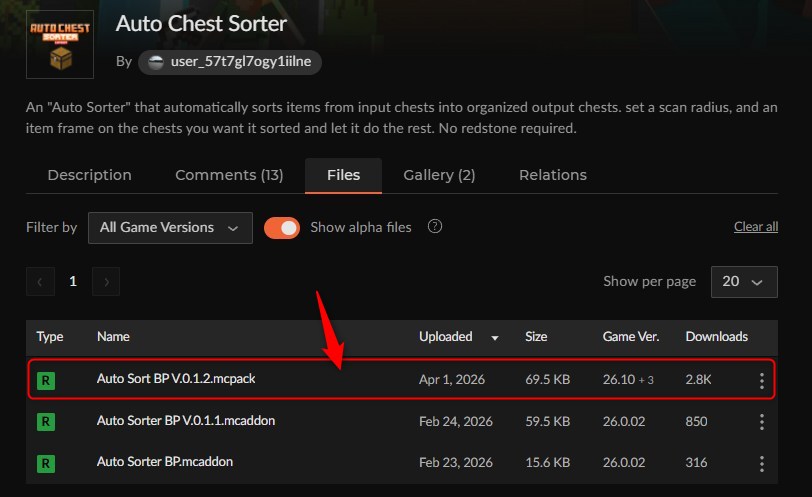Open author profile user_57t7gl7ogy1iilne

point(230,62)
